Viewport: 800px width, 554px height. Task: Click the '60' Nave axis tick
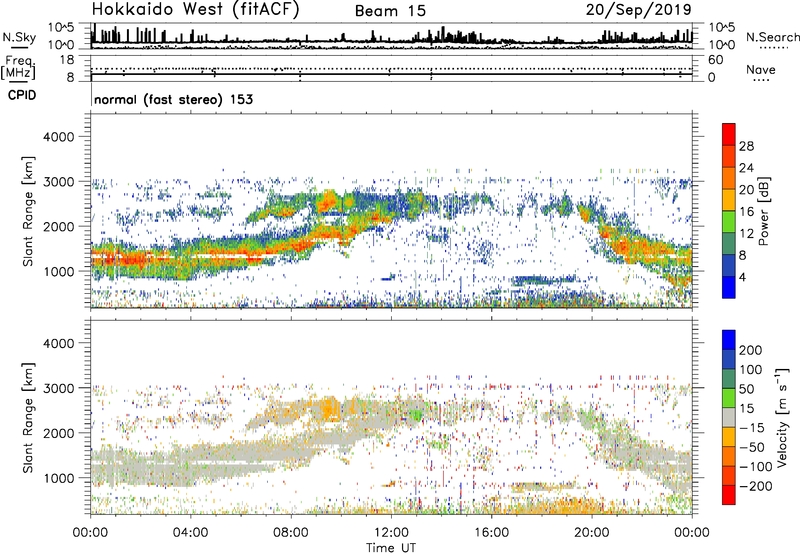coord(715,60)
